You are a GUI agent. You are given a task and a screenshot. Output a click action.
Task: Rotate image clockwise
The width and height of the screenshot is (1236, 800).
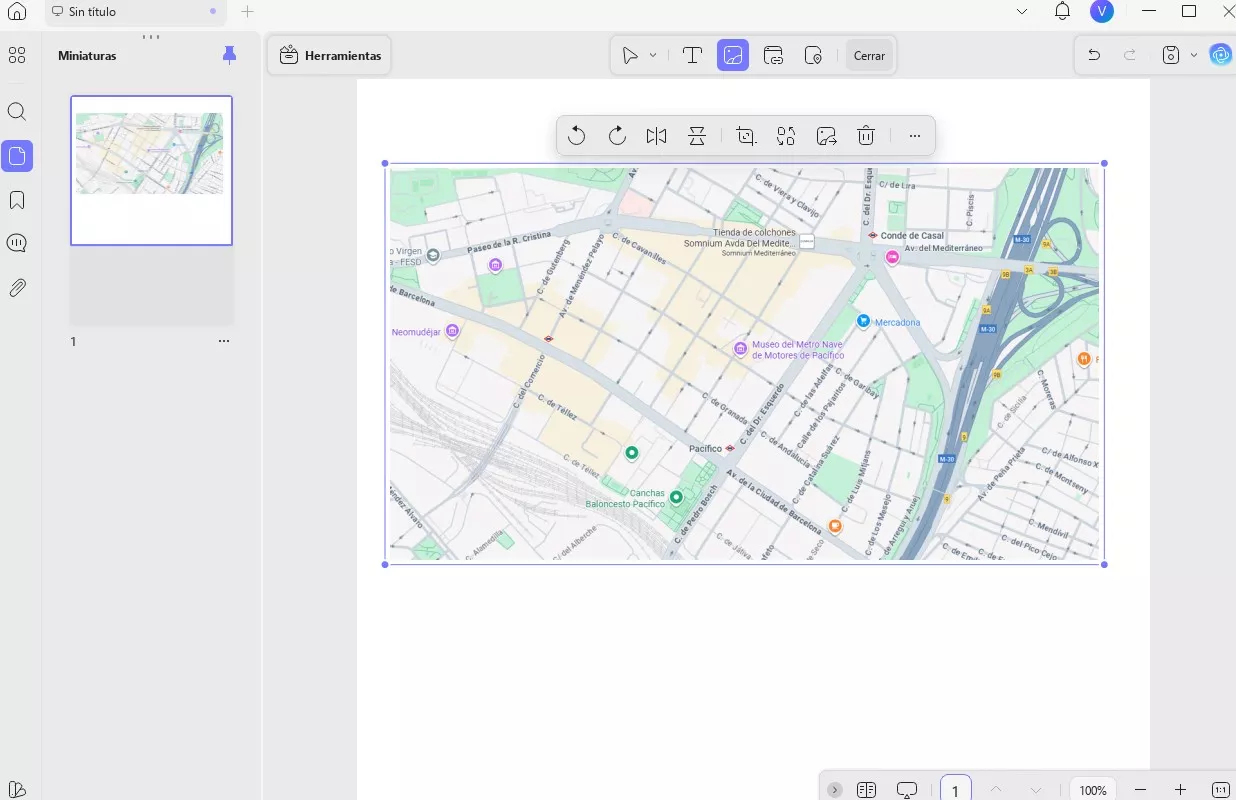pos(617,136)
